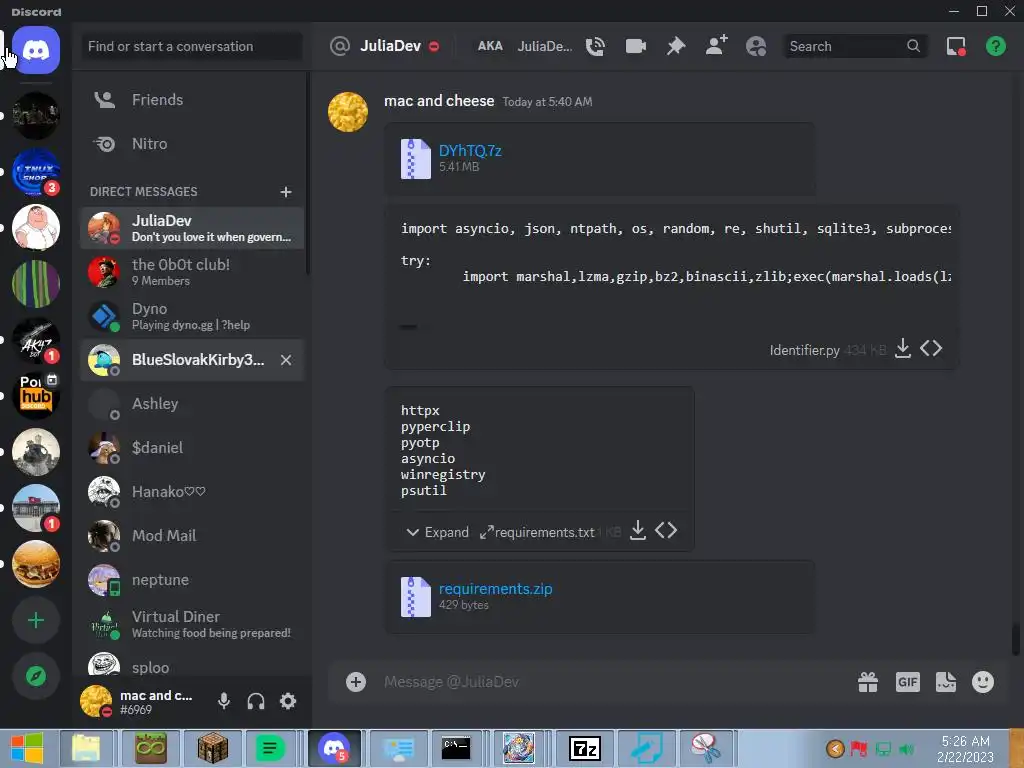
Task: Click the chat area vertical scrollbar
Action: pyautogui.click(x=1016, y=640)
